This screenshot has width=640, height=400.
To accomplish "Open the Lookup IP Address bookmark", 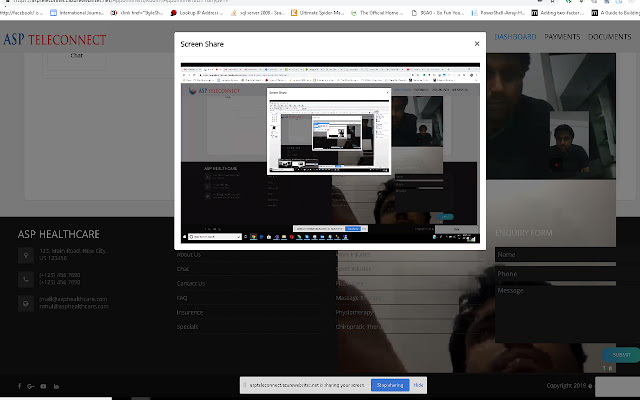I will [197, 13].
